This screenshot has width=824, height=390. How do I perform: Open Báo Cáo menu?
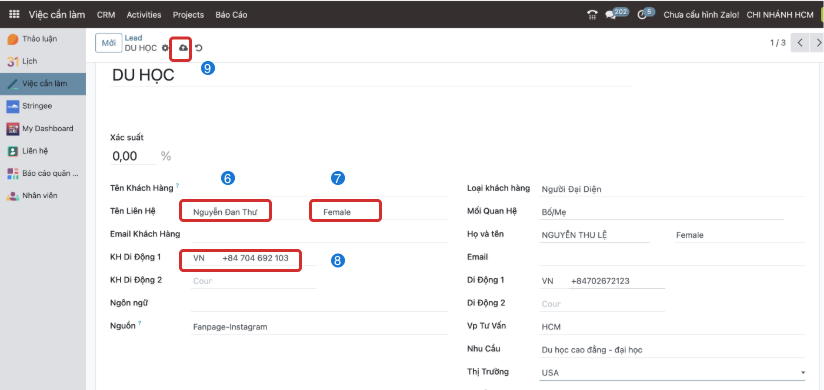231,15
